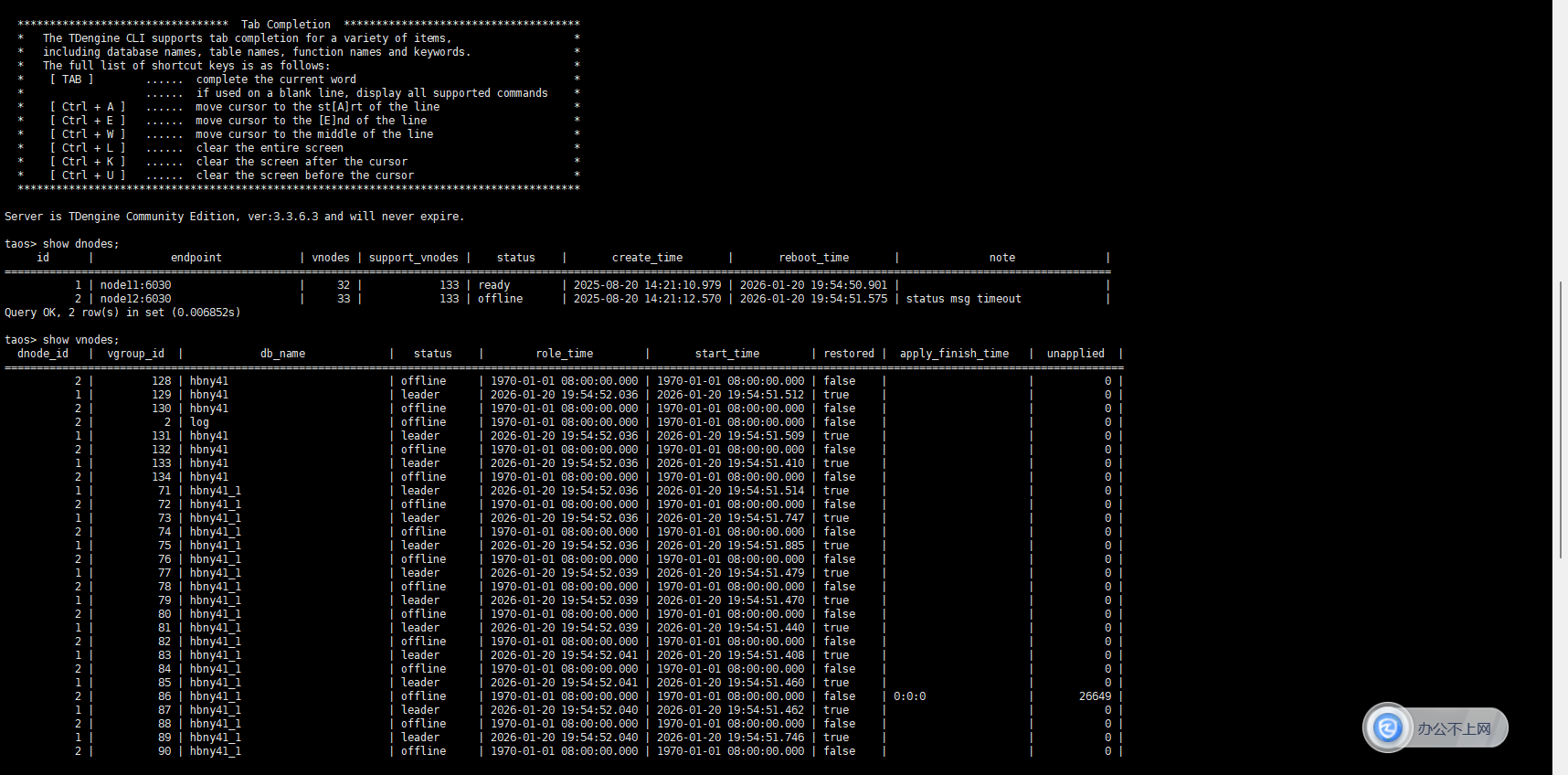Click the 'show dnodes;' command text
1568x775 pixels.
click(80, 244)
